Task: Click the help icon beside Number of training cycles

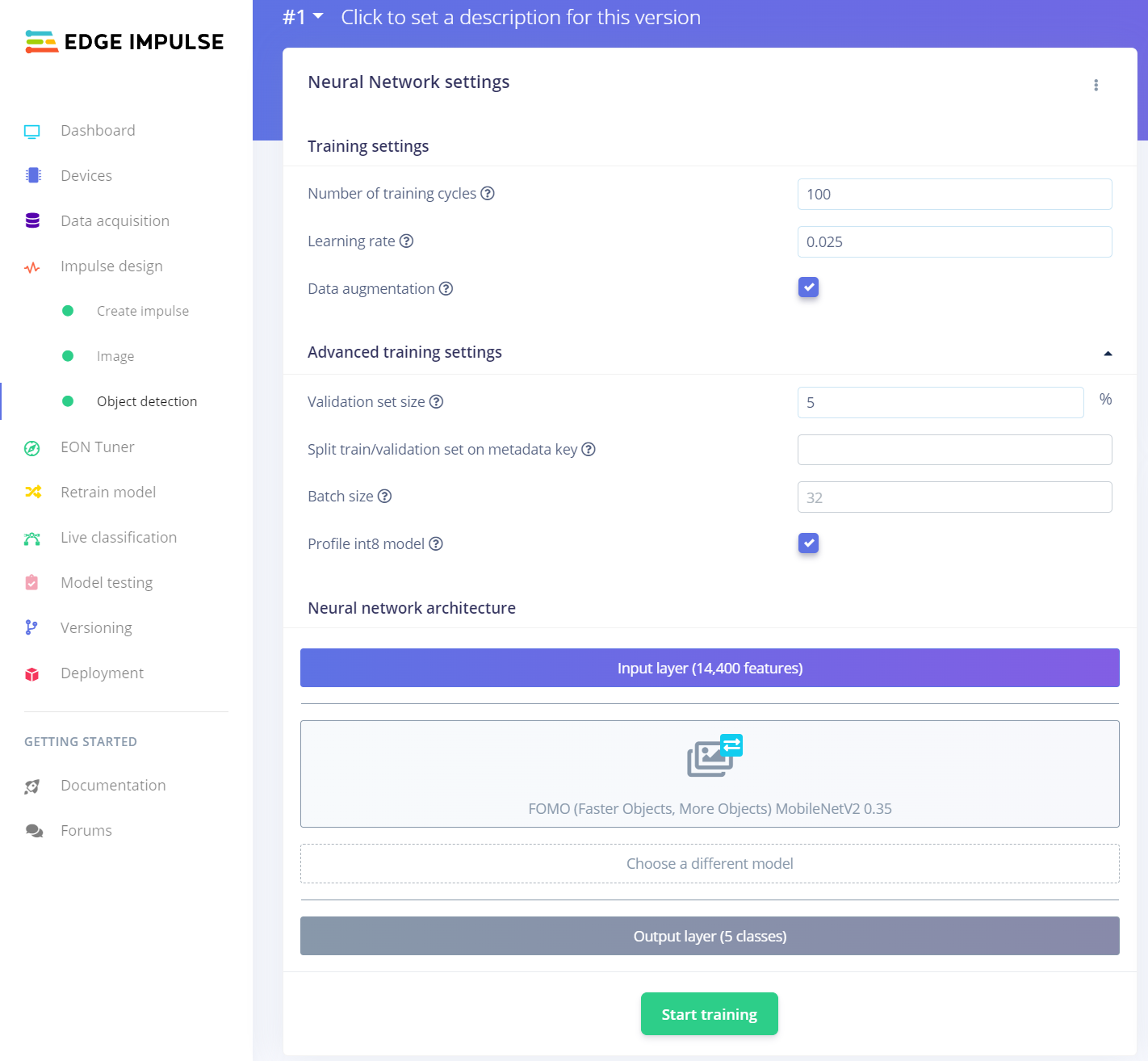Action: [488, 193]
